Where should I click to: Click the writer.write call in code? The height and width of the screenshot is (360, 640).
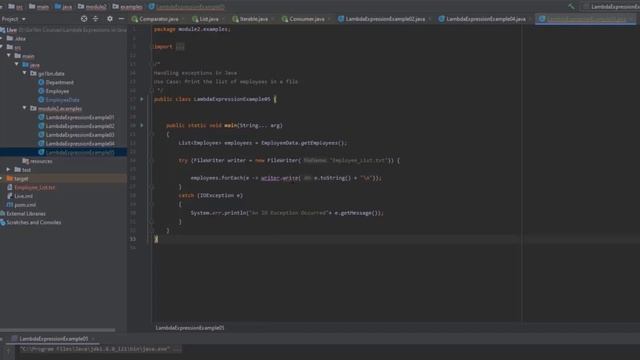[280, 178]
